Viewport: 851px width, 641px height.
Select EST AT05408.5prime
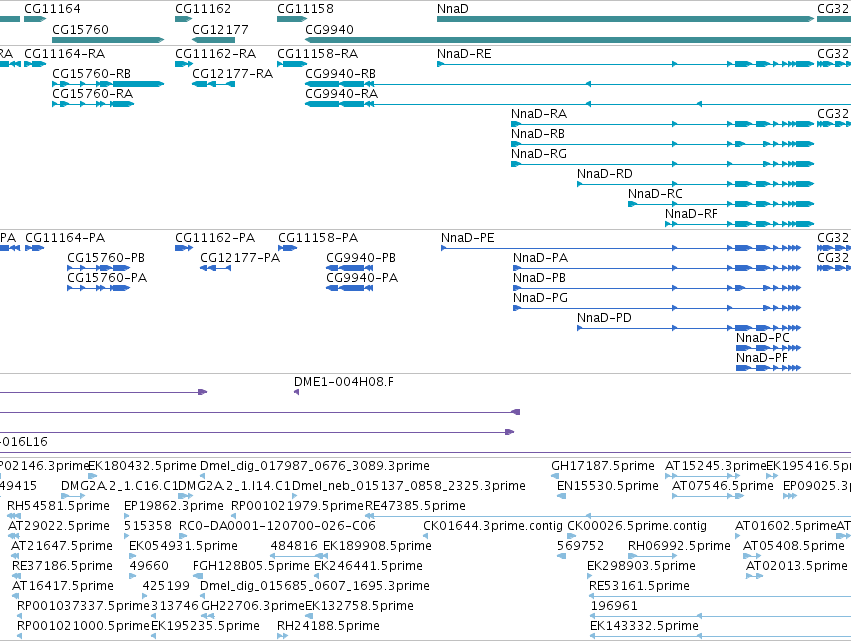tap(794, 547)
